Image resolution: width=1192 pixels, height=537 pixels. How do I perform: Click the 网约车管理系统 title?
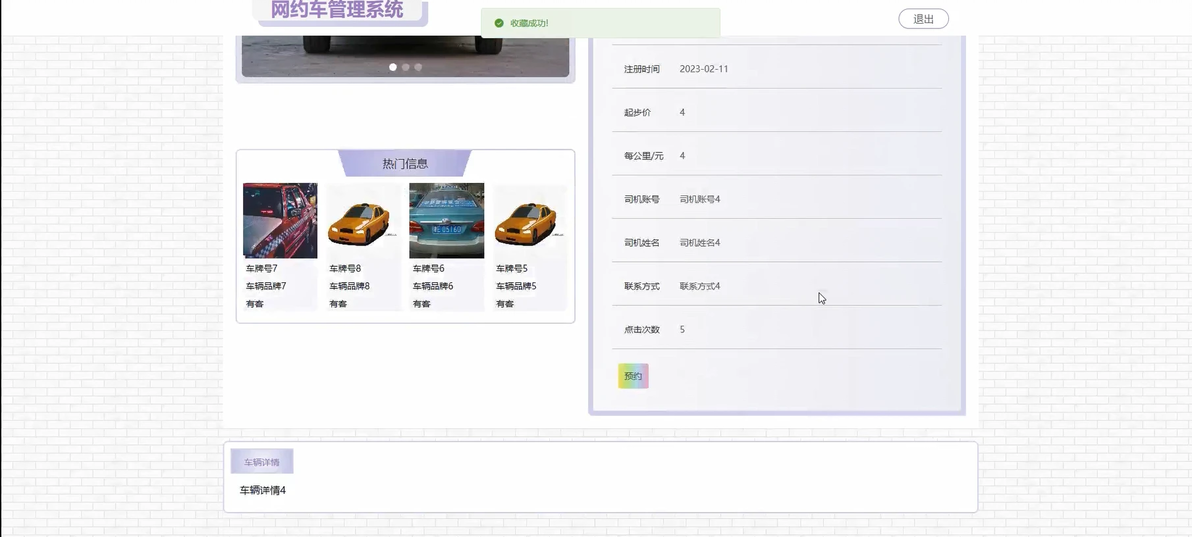click(x=337, y=9)
